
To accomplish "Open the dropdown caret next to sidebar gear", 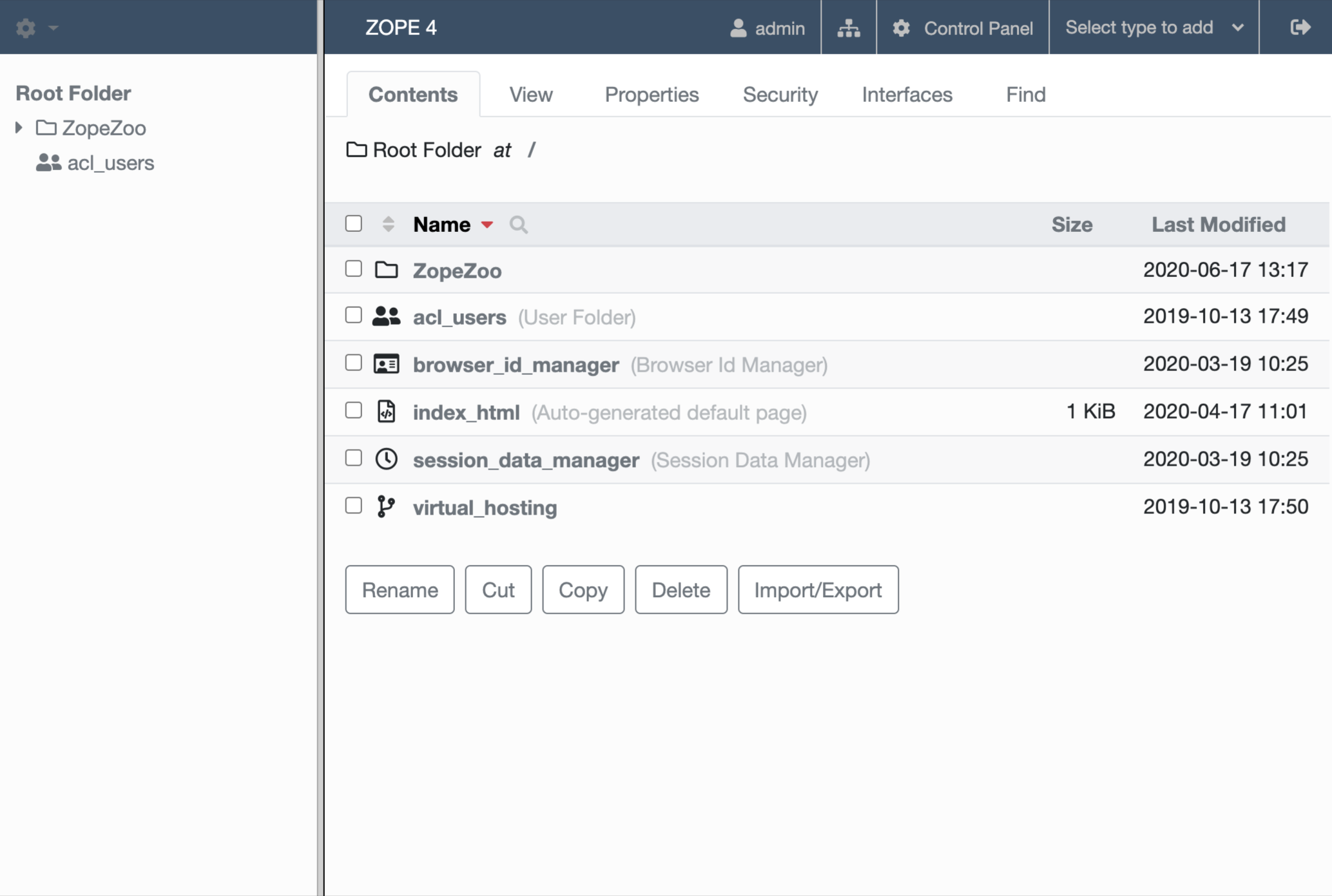I will pyautogui.click(x=53, y=28).
